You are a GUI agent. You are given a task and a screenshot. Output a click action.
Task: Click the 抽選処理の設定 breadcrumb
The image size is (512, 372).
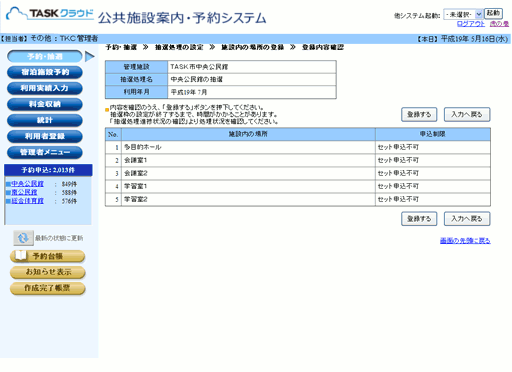coord(179,47)
